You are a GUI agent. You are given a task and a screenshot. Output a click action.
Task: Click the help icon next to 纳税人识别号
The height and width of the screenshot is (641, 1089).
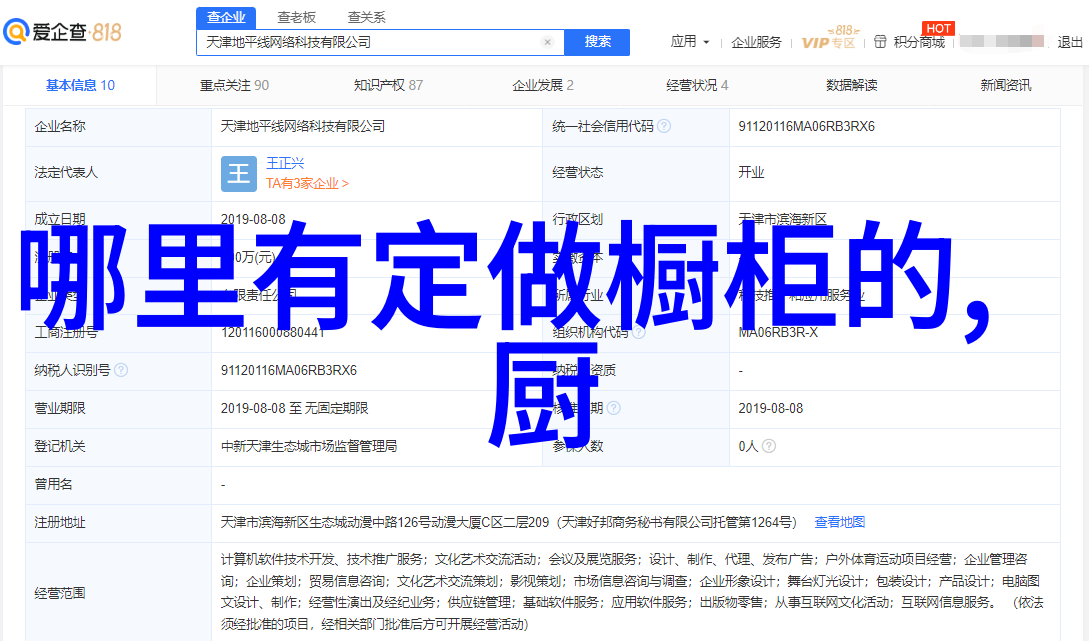[x=120, y=370]
